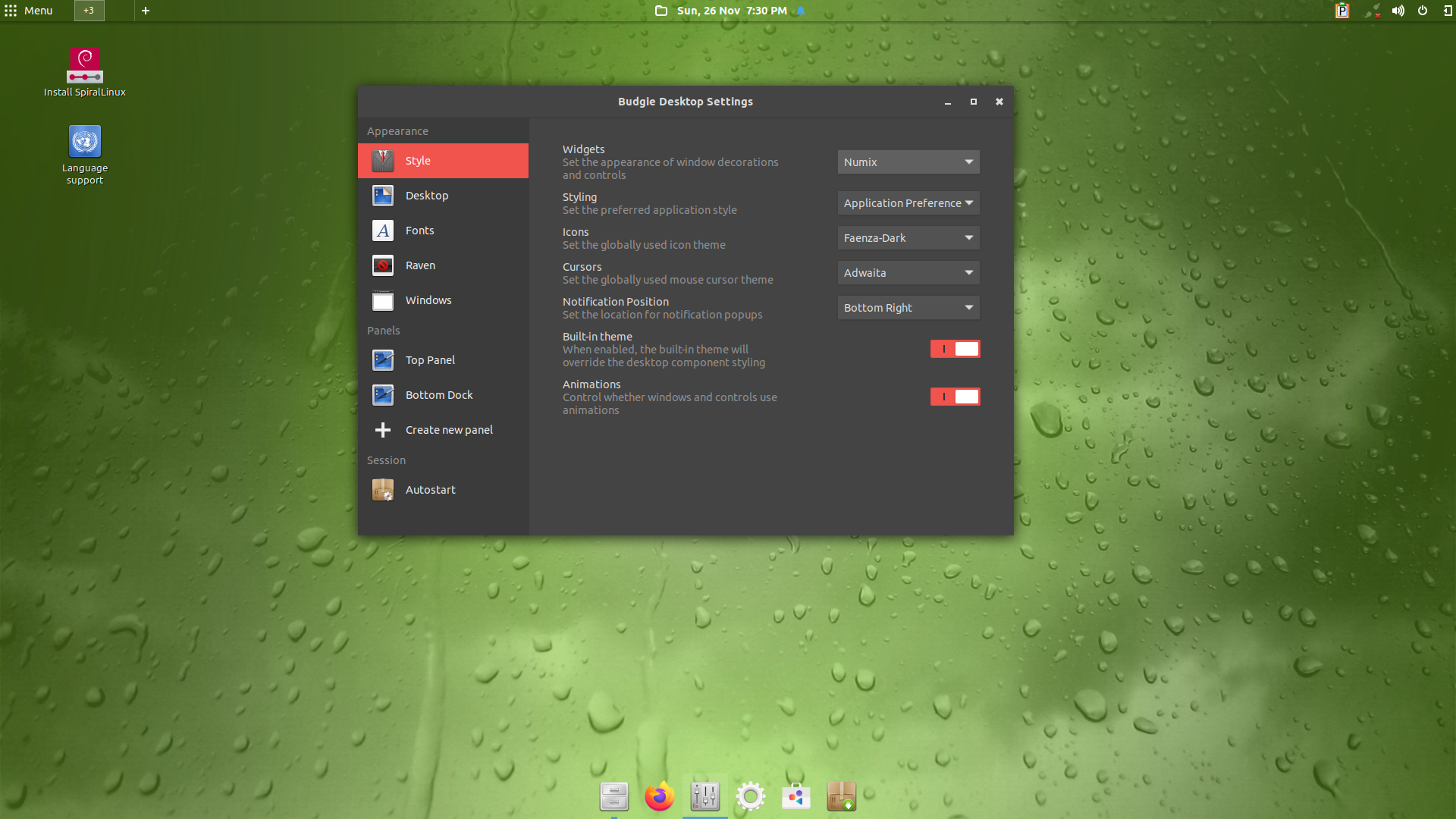Click the package installer dock icon

[841, 796]
